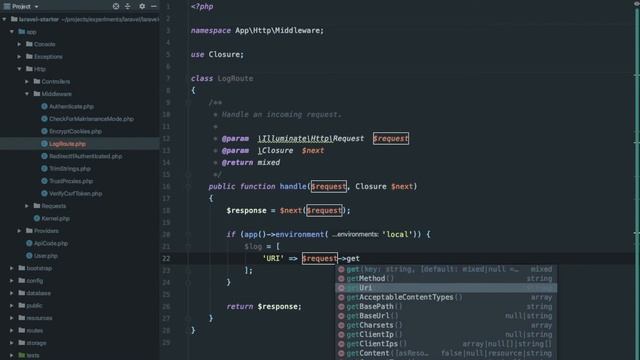Choose getBasePath() completion suggestion
Screen dimensions: 640x360
(x=446, y=307)
